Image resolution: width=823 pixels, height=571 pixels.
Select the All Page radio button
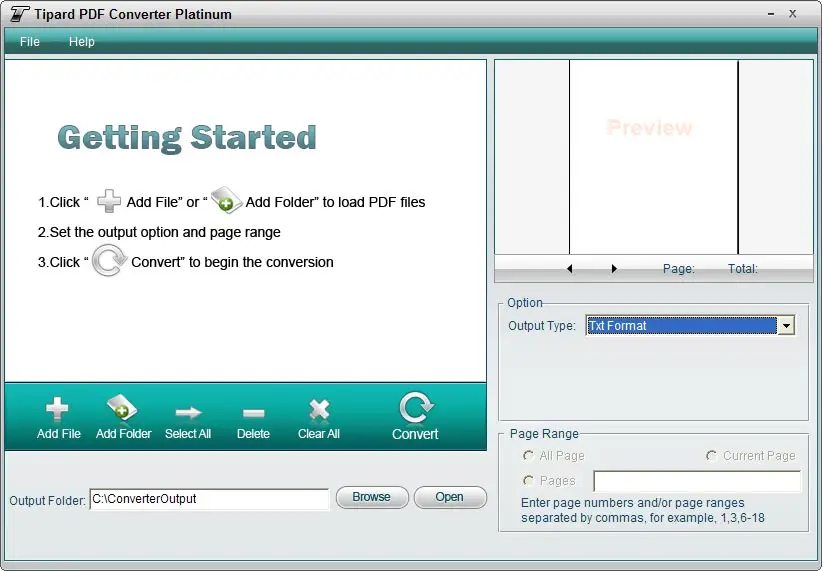click(x=529, y=456)
